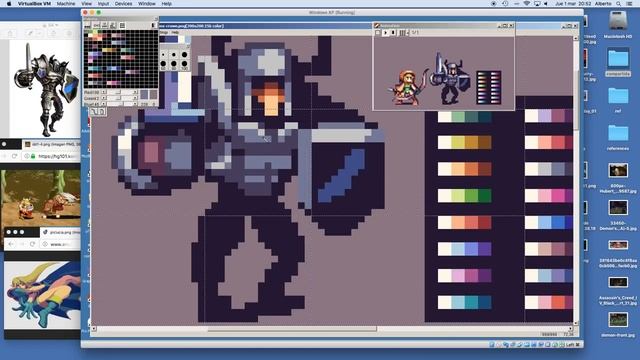Click third icon in palette window toolbar

104,25
